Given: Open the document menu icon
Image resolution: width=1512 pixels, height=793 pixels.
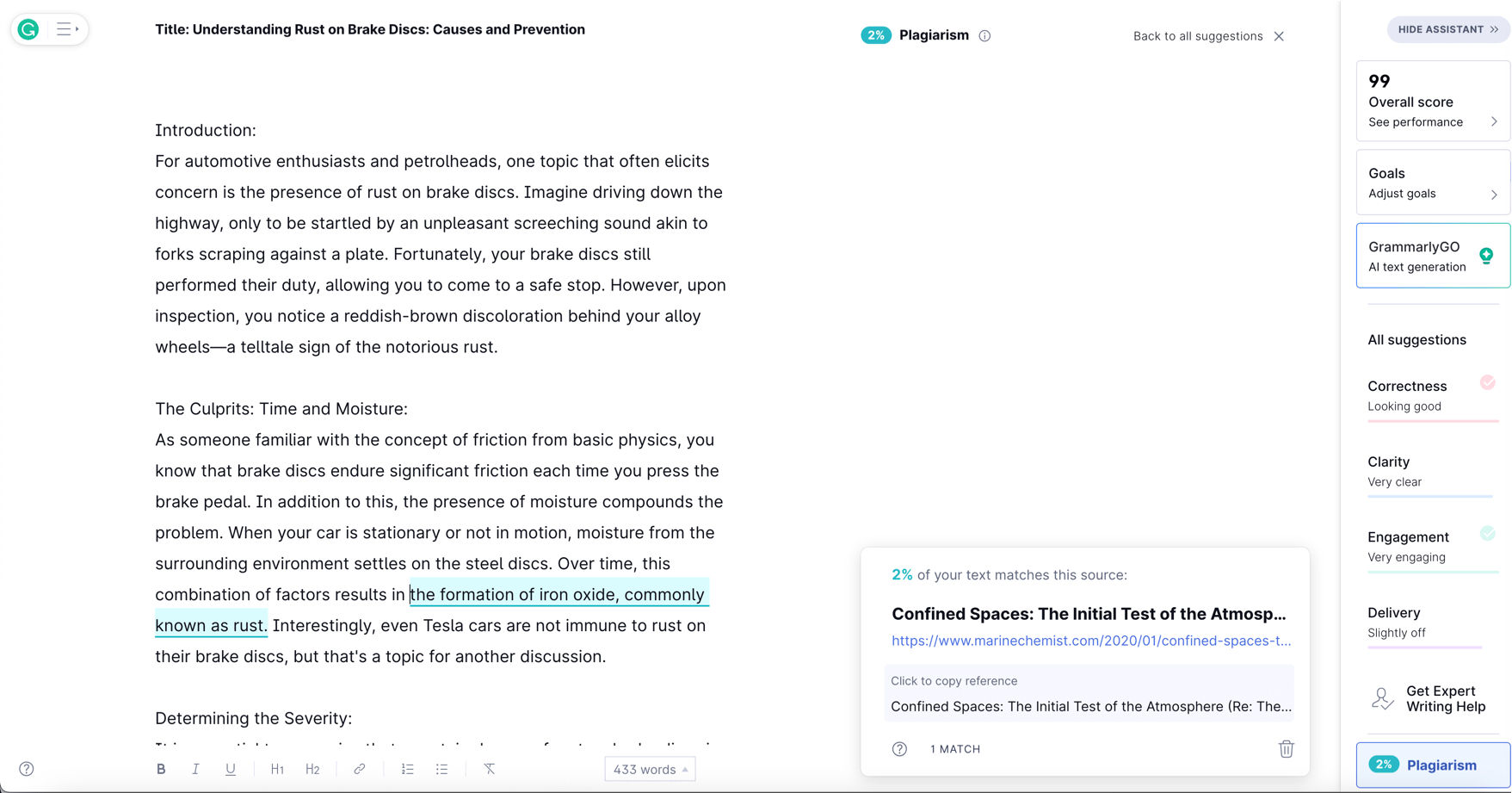Looking at the screenshot, I should point(66,29).
